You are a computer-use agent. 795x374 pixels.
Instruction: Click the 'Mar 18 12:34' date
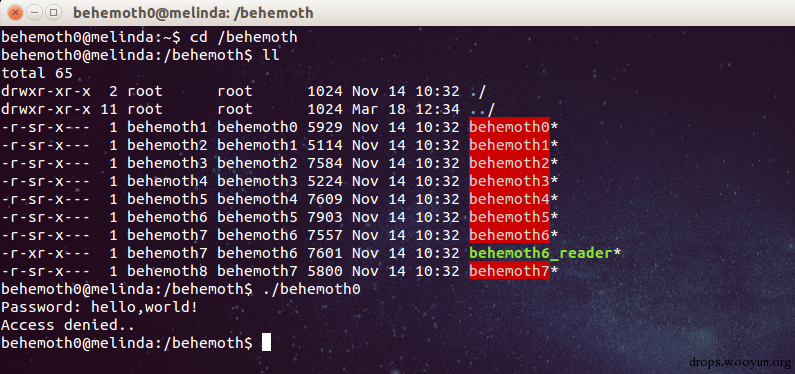tap(406, 109)
